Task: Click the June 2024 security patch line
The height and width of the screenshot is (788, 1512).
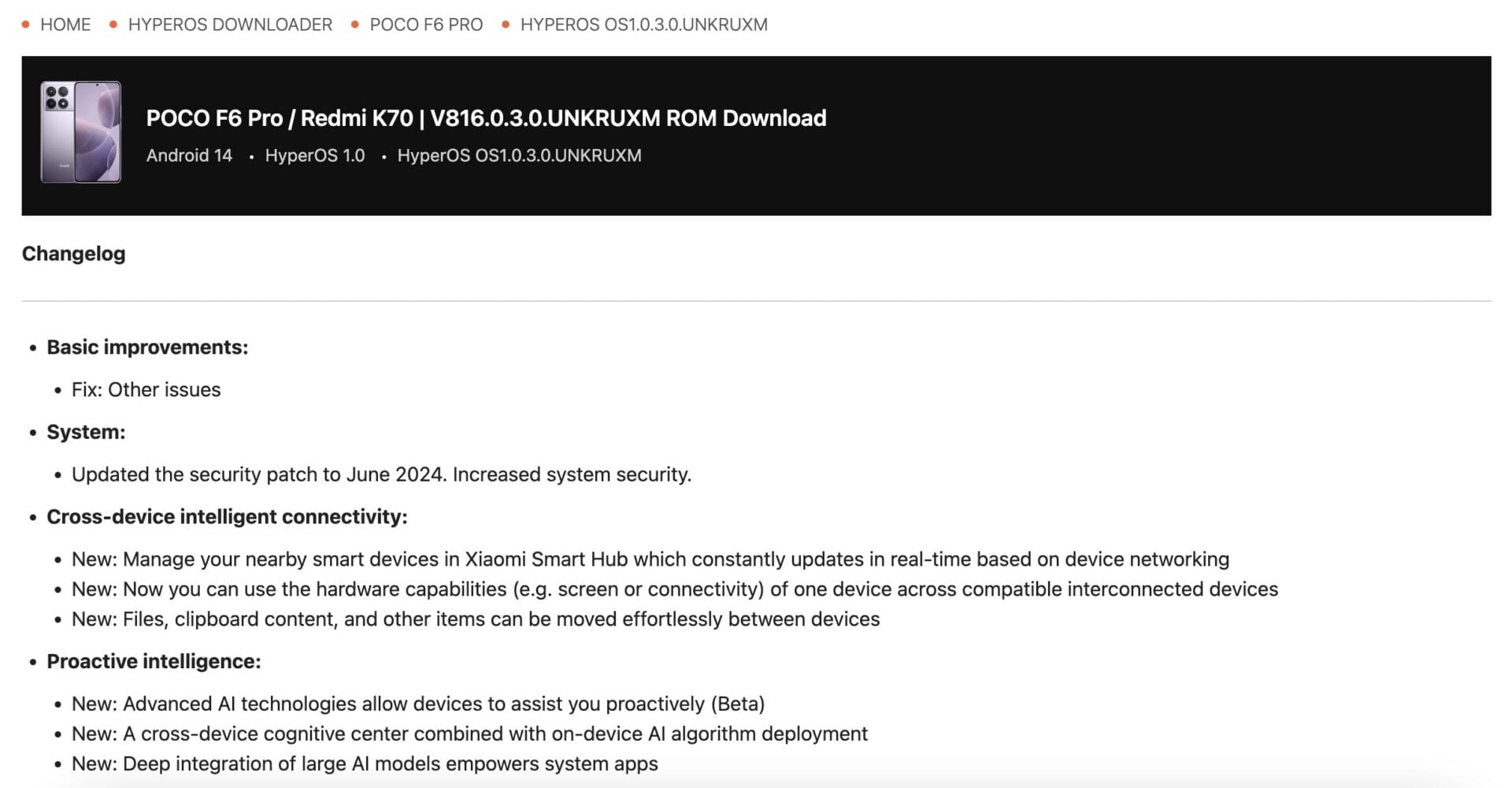Action: click(381, 474)
